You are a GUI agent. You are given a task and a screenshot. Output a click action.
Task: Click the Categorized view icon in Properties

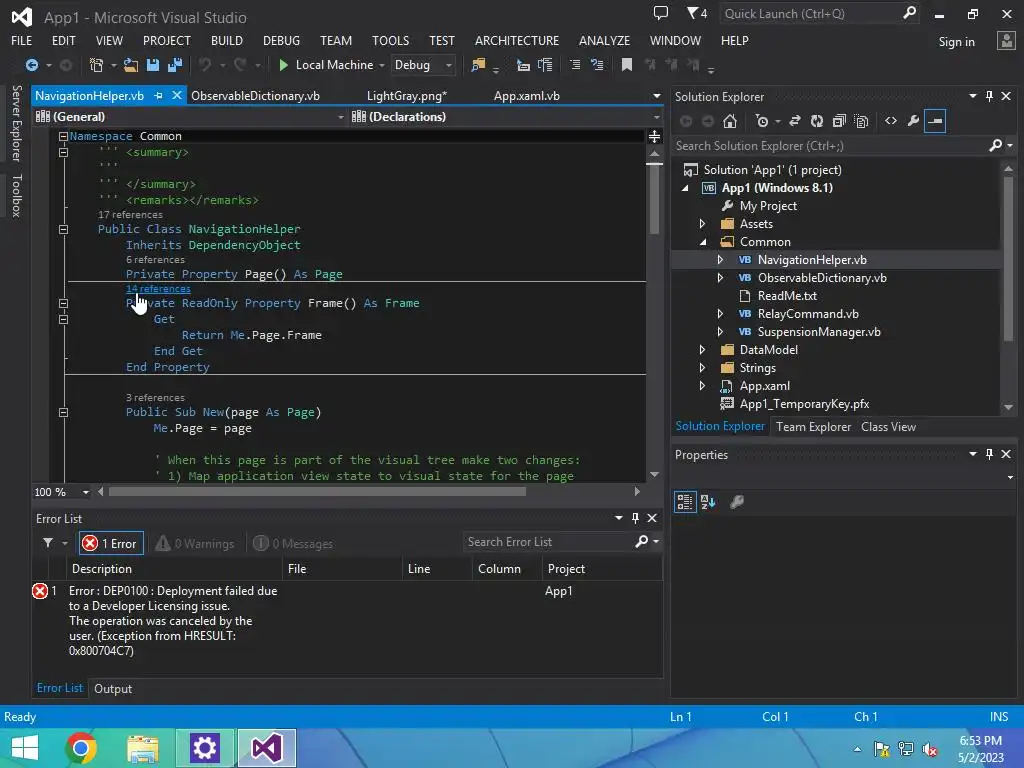click(685, 502)
